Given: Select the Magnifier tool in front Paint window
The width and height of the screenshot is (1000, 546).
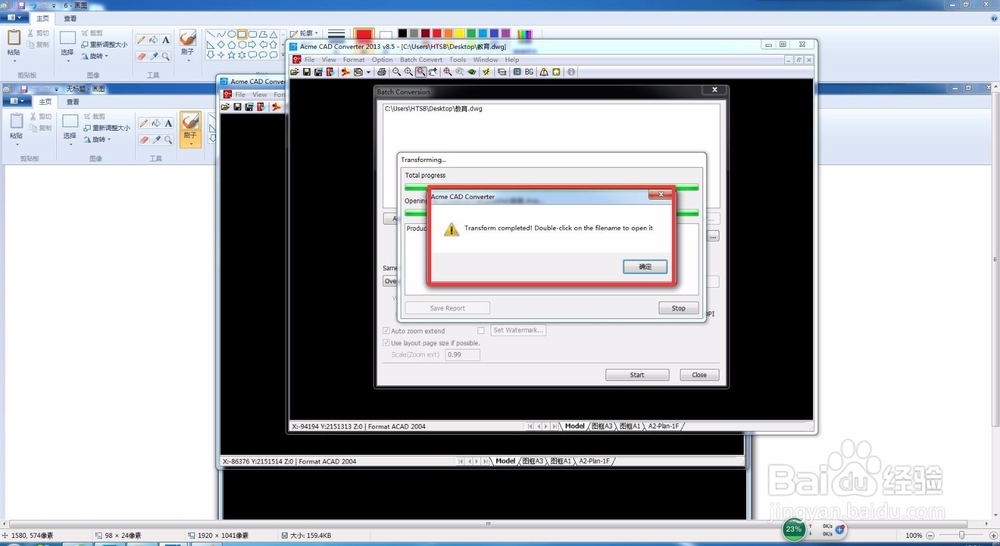Looking at the screenshot, I should point(166,56).
